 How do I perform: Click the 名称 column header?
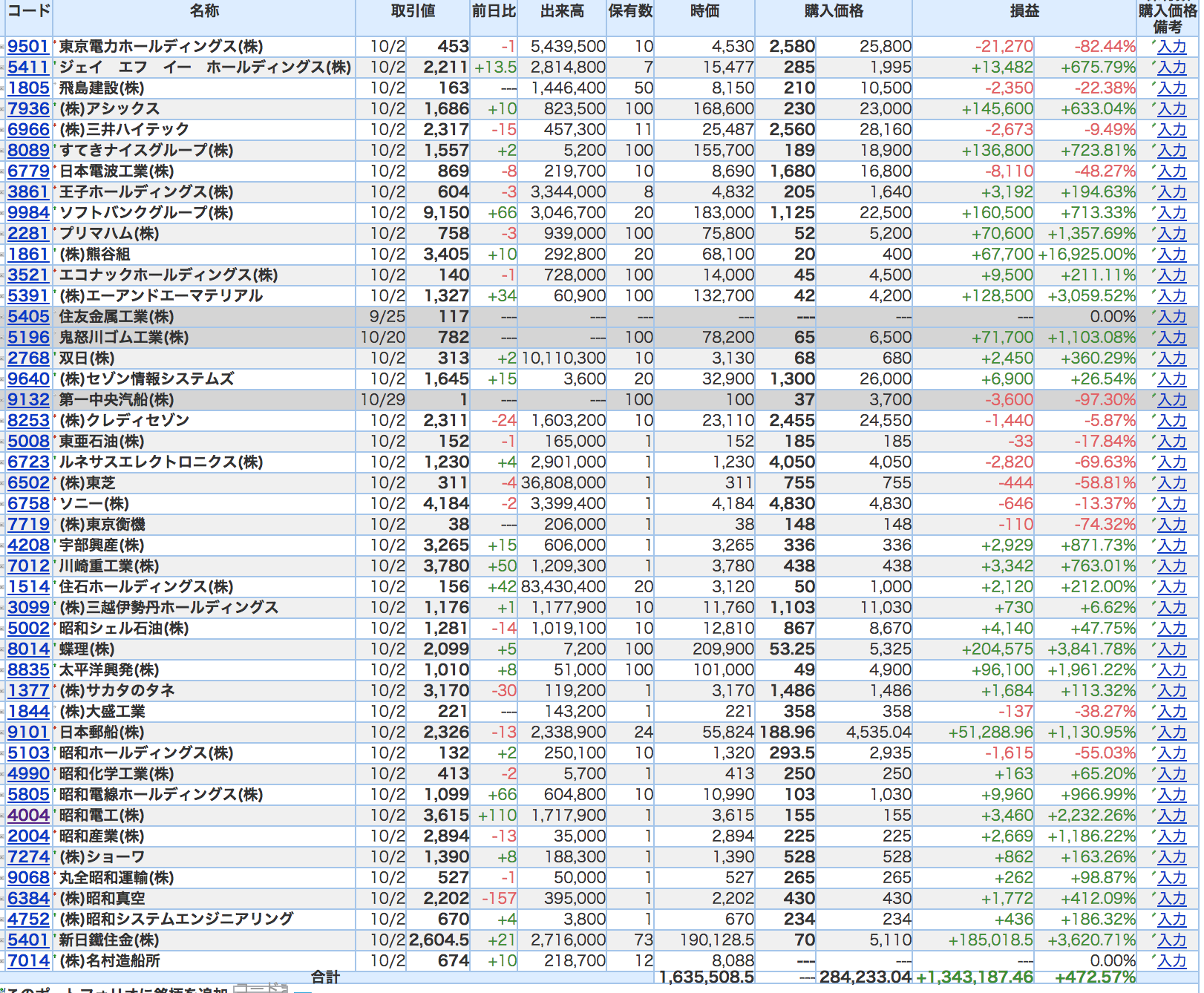pos(204,10)
